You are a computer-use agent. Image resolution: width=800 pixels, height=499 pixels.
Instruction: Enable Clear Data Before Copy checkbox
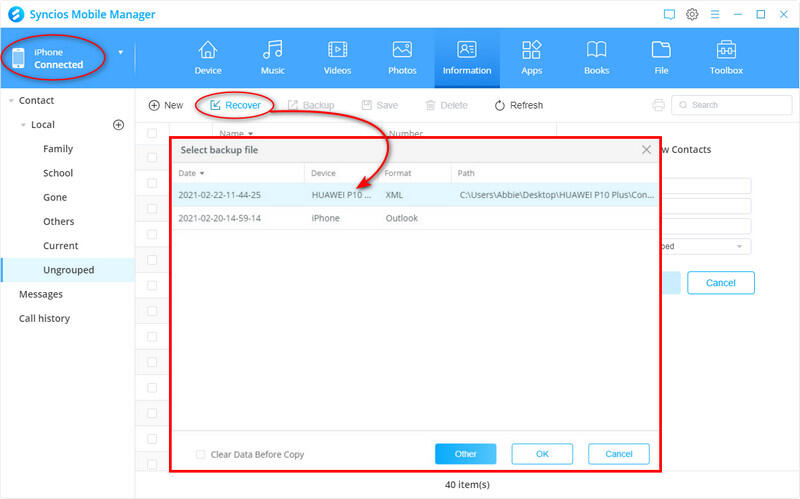pos(201,454)
